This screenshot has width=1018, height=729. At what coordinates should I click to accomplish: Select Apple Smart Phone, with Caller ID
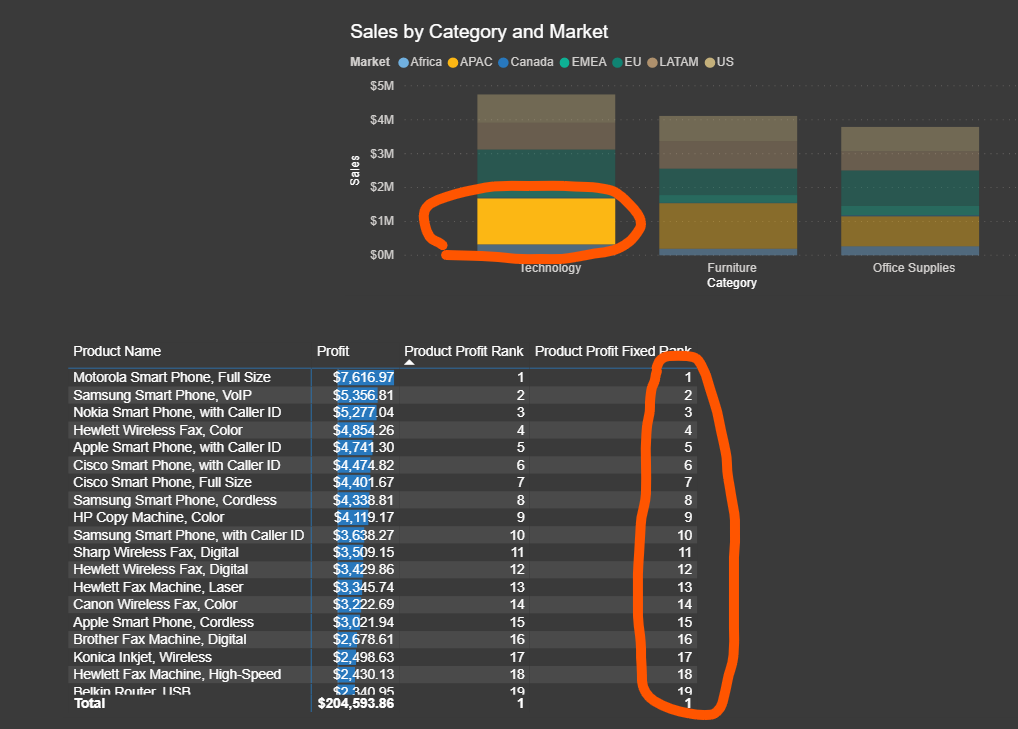(x=382, y=447)
